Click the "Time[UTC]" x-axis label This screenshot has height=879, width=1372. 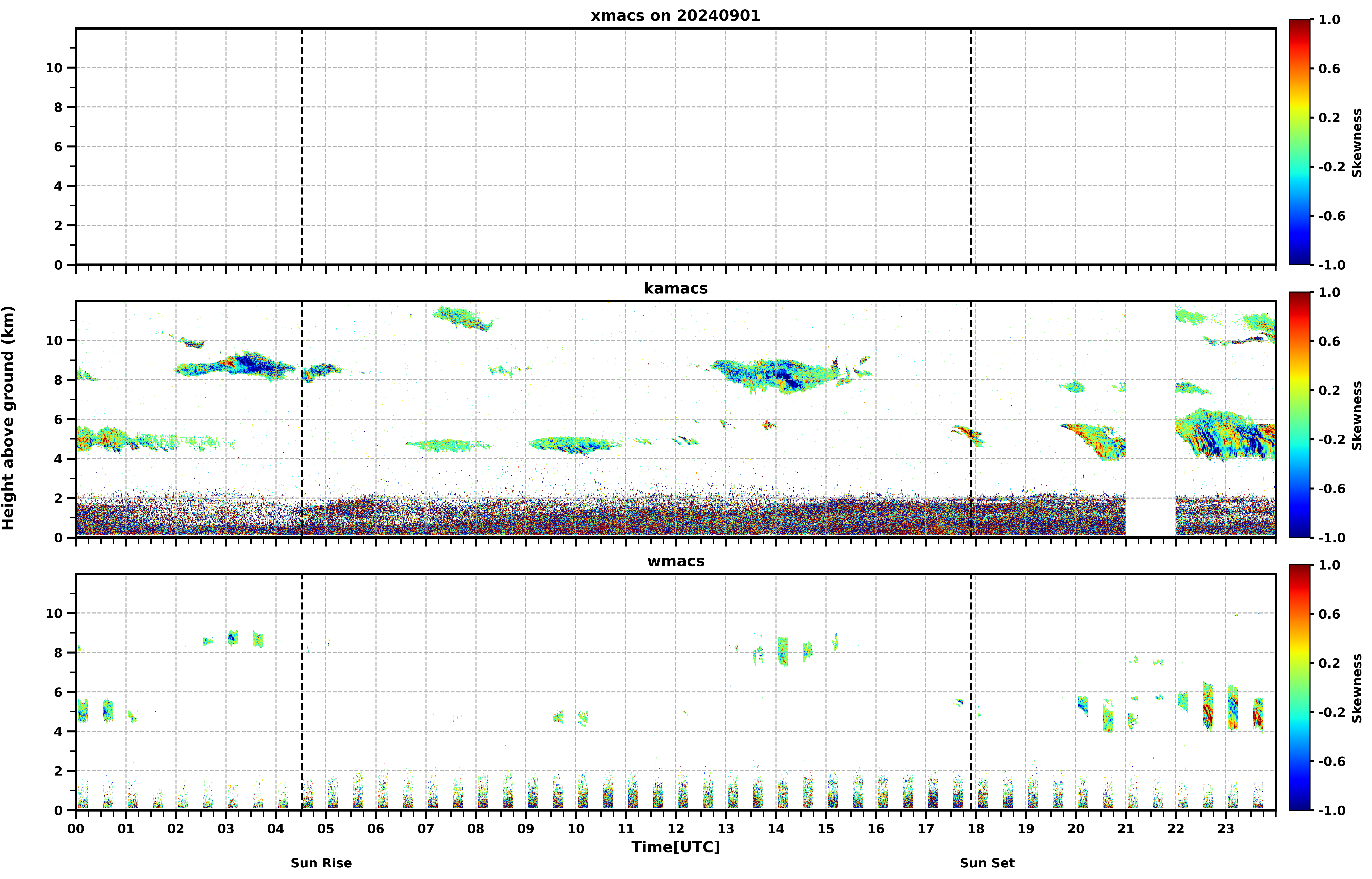(676, 847)
